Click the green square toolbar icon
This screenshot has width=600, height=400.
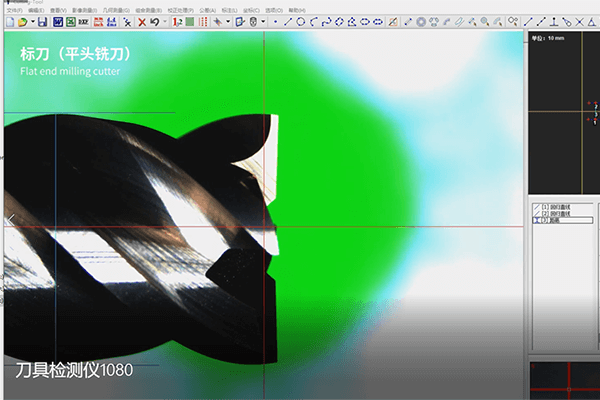[x=189, y=21]
